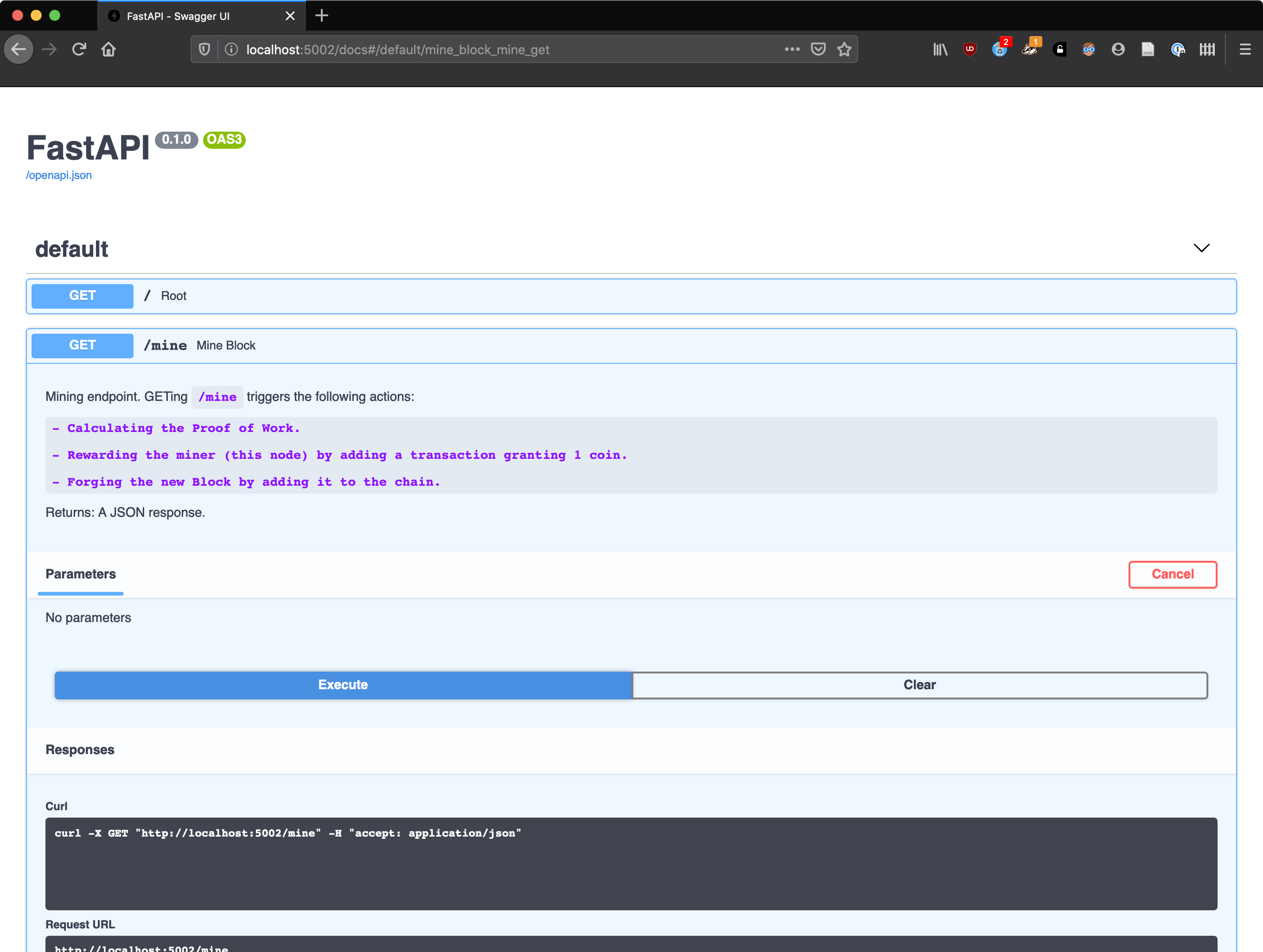This screenshot has height=952, width=1263.
Task: Click the 0.1.0 version badge
Action: (177, 139)
